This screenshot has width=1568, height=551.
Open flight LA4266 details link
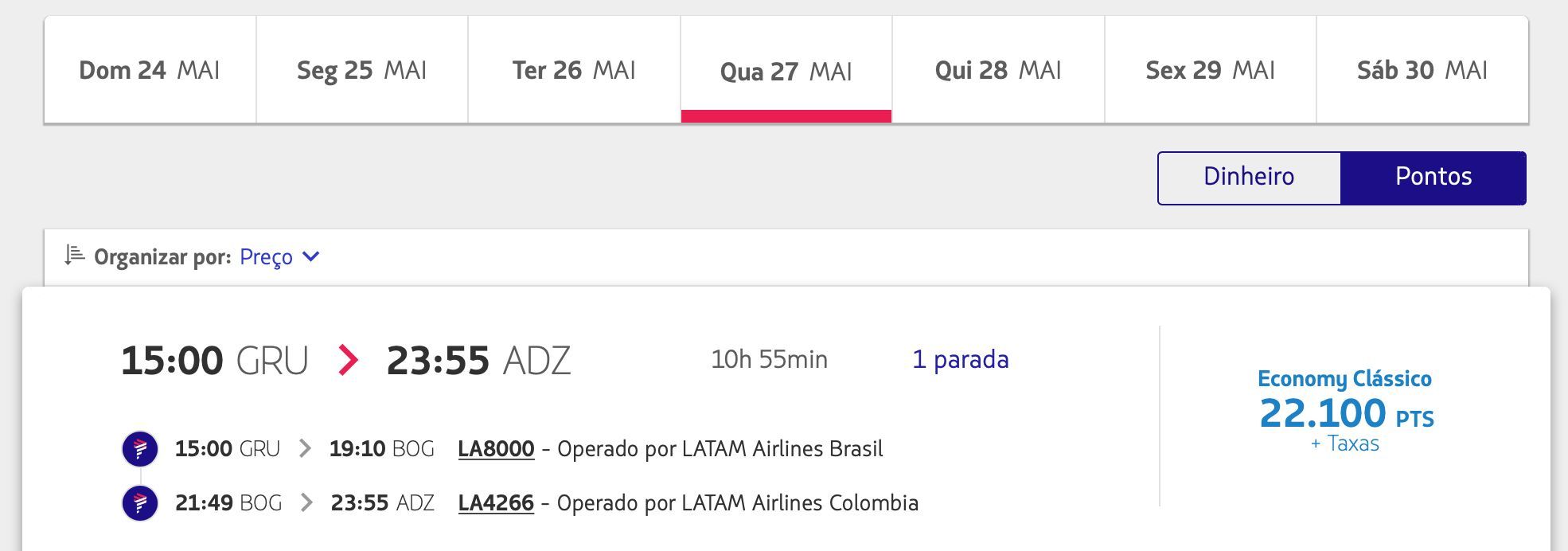tap(496, 503)
